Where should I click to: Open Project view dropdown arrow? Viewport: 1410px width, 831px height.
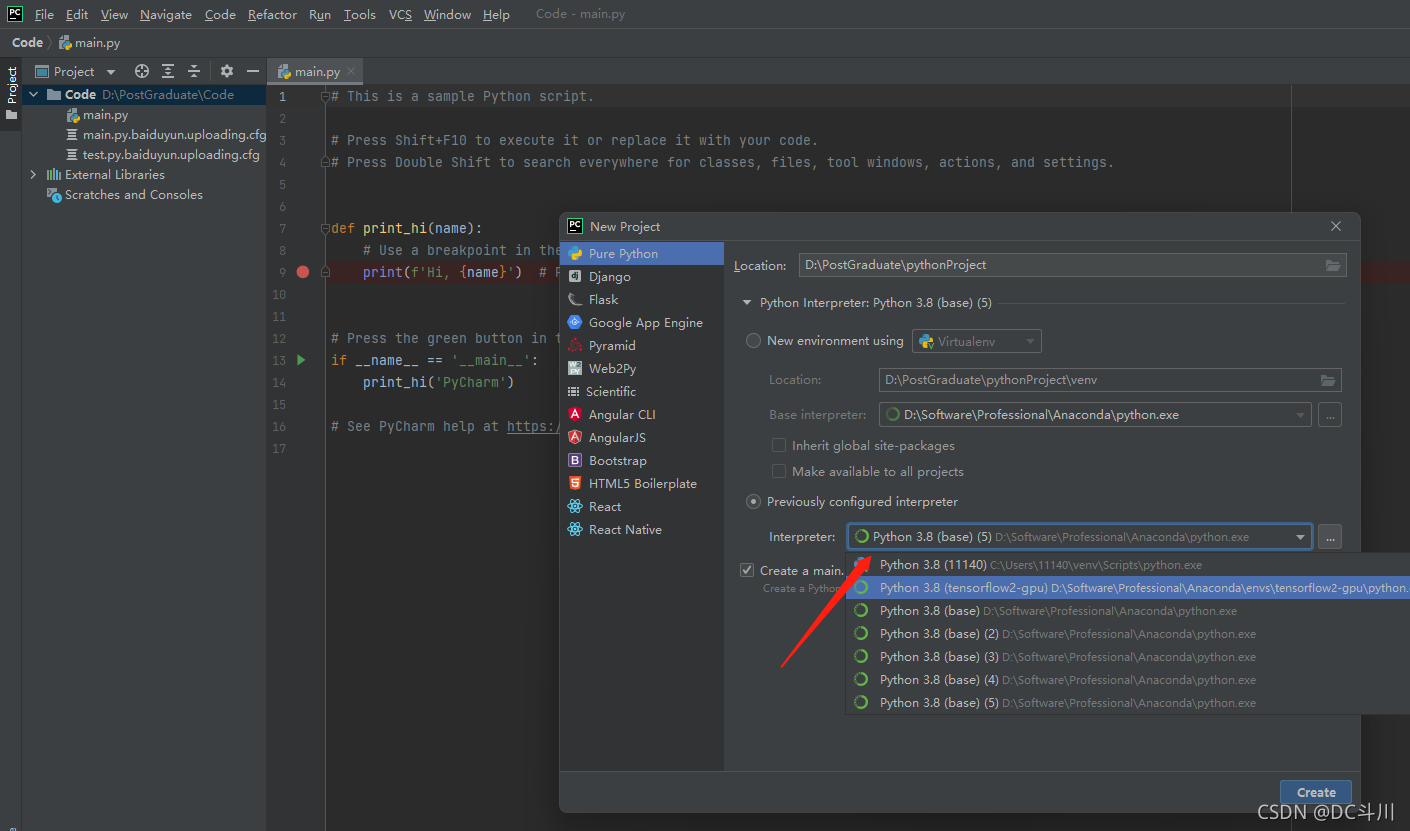(x=111, y=72)
